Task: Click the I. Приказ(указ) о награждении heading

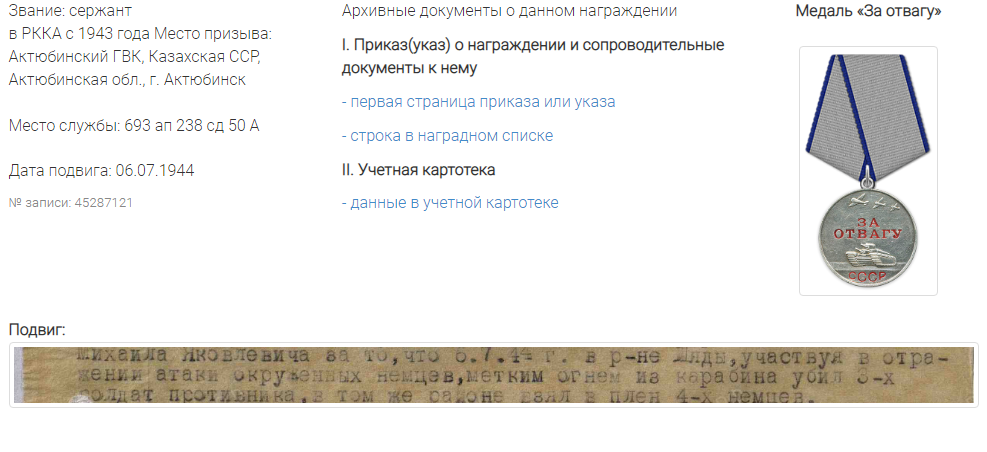Action: (x=533, y=57)
